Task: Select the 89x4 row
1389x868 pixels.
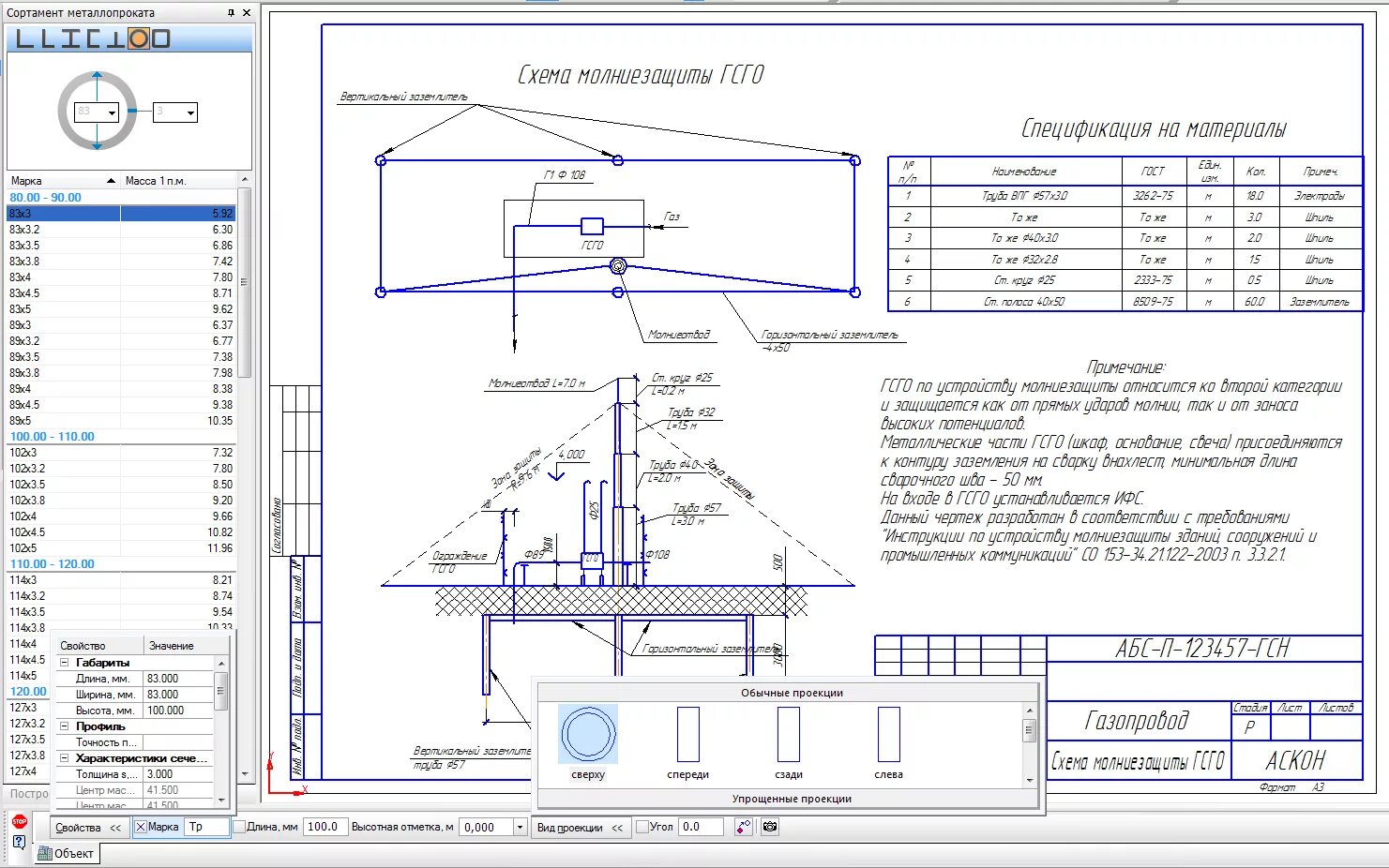Action: point(121,389)
